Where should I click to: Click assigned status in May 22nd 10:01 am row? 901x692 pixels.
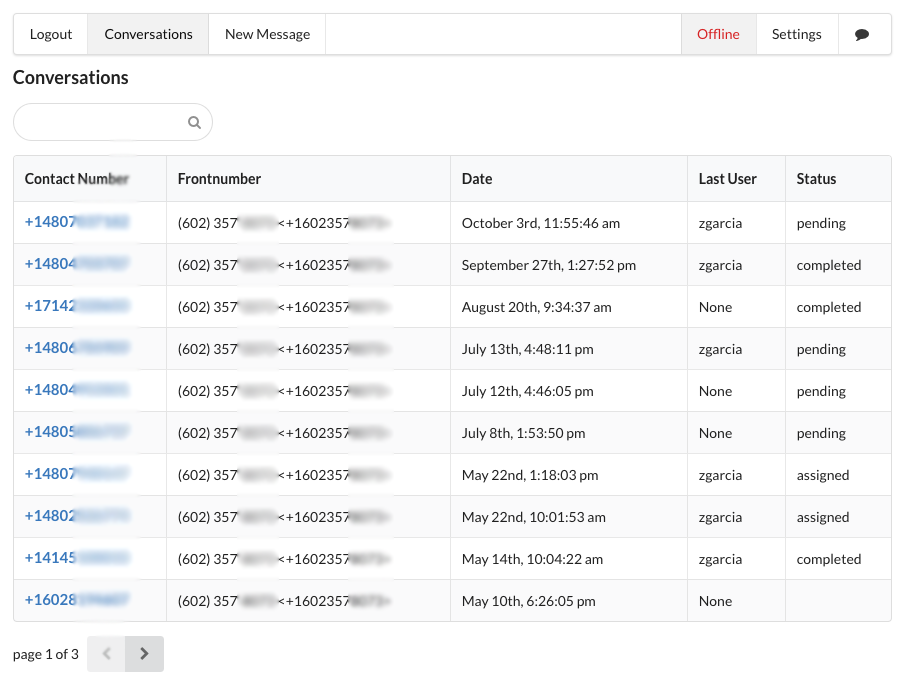coord(822,517)
